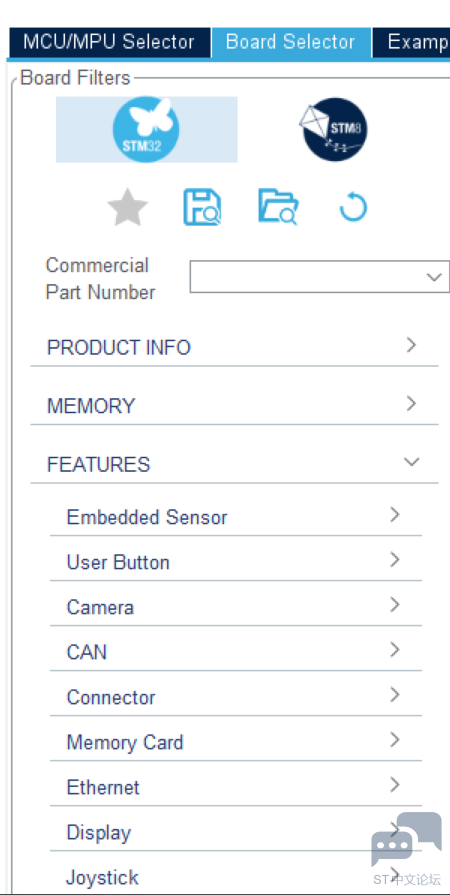The image size is (450, 895).
Task: Select the STM8 kite board filter
Action: tap(334, 130)
